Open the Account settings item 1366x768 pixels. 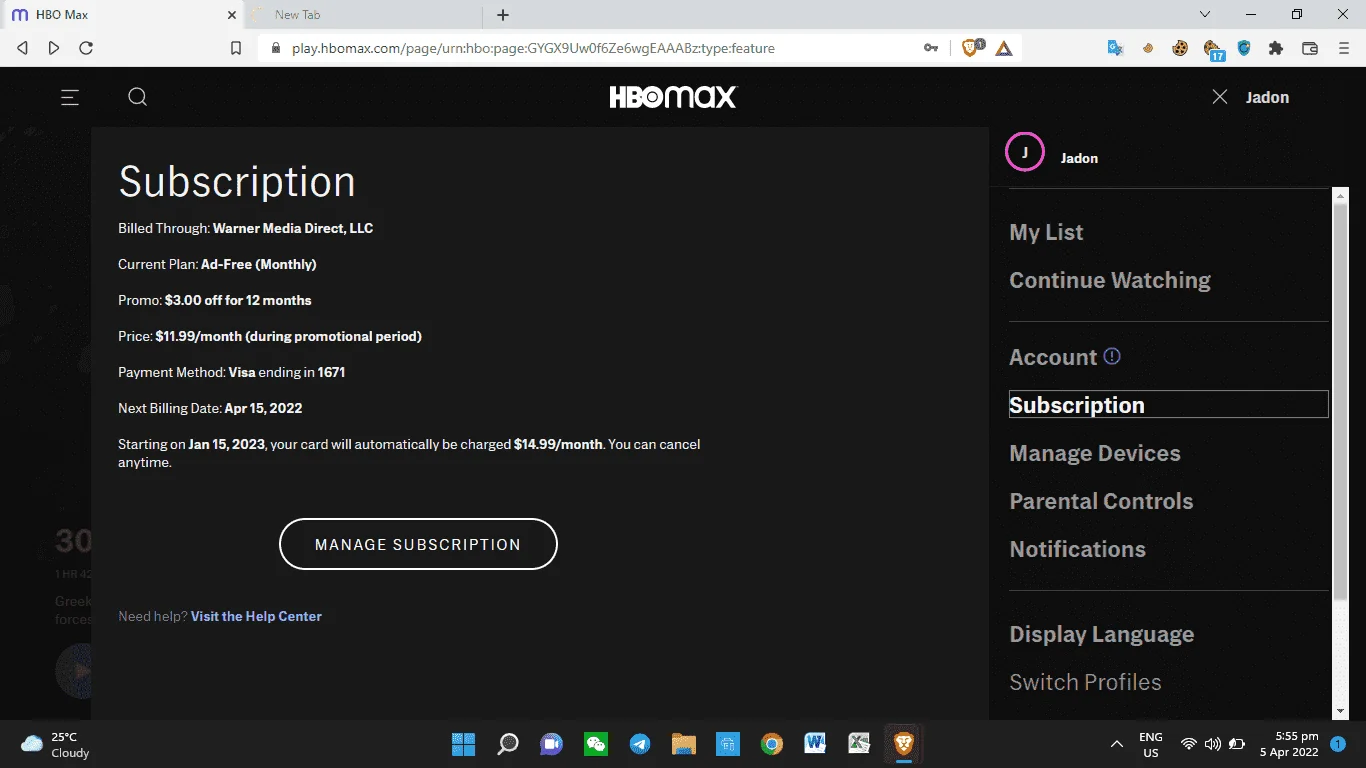pyautogui.click(x=1053, y=357)
